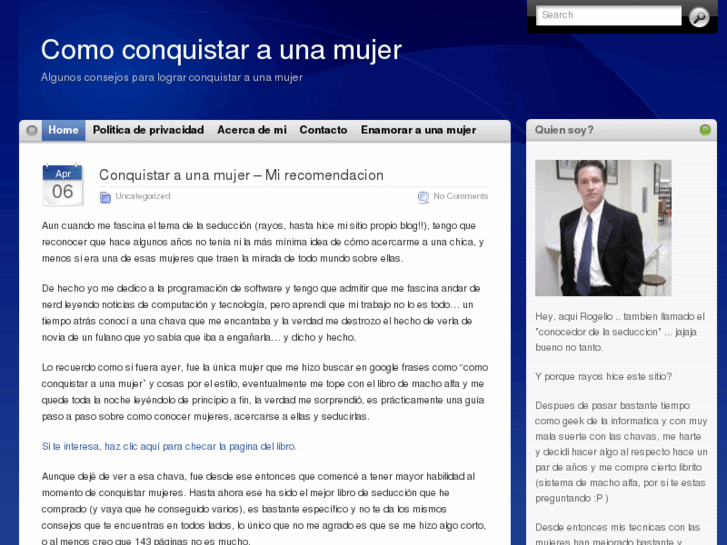The width and height of the screenshot is (727, 545).
Task: Follow the haz clic aquí para checar link
Action: pyautogui.click(x=169, y=446)
